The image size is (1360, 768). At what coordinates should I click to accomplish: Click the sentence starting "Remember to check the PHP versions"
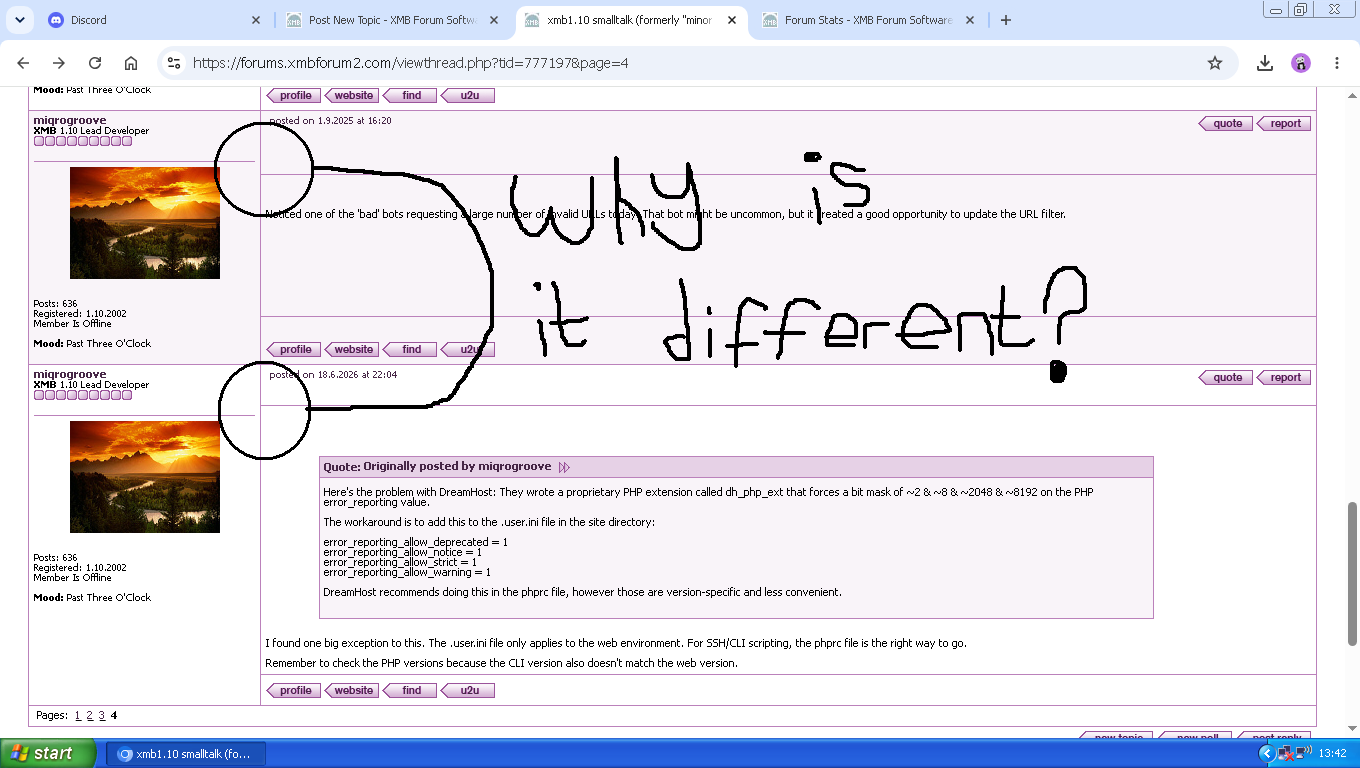(x=501, y=663)
